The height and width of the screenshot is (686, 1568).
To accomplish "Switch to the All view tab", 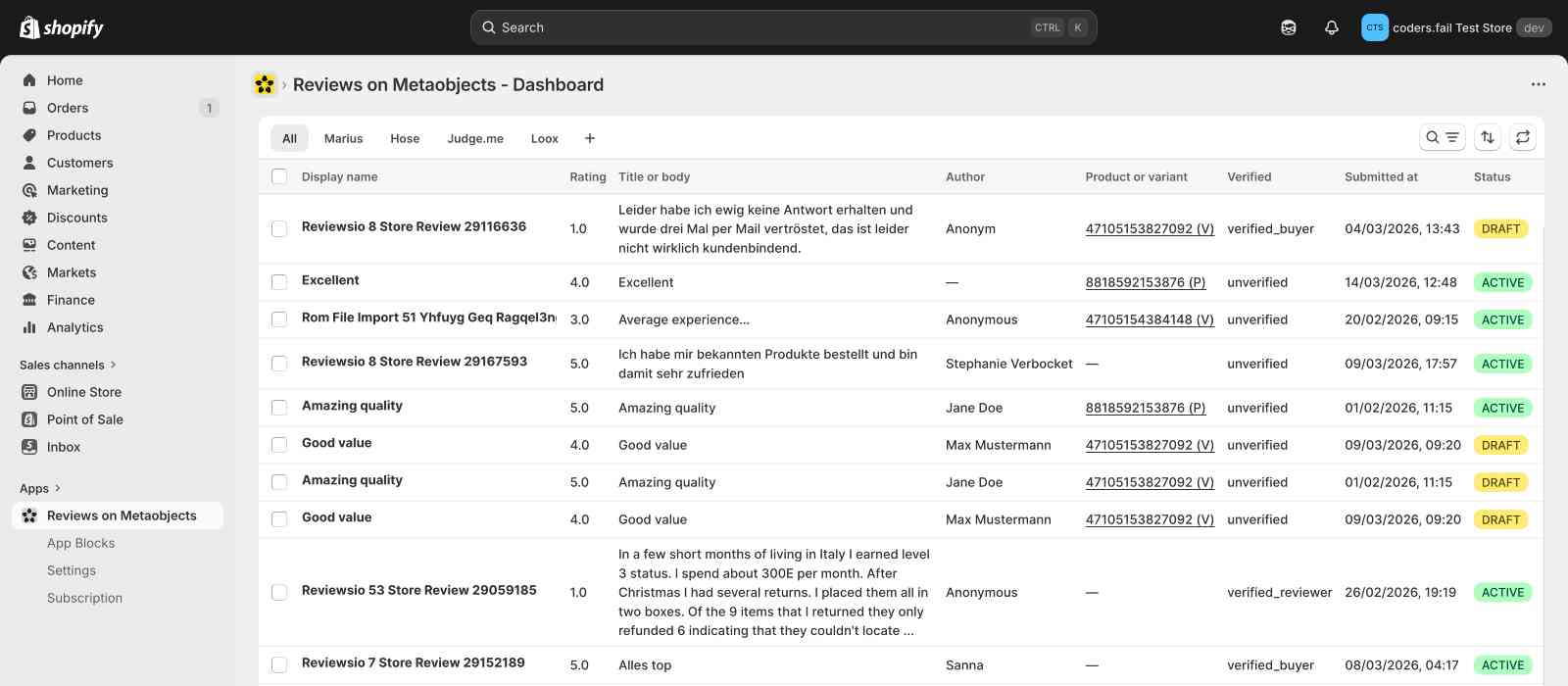I will coord(289,138).
